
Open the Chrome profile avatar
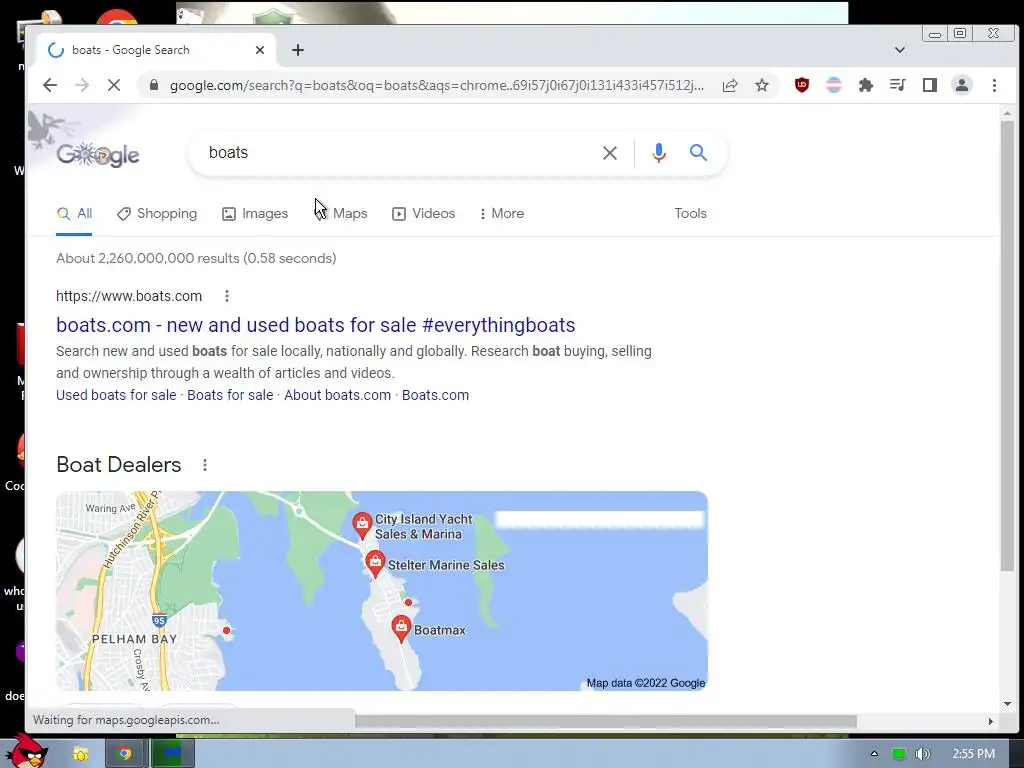(x=962, y=85)
